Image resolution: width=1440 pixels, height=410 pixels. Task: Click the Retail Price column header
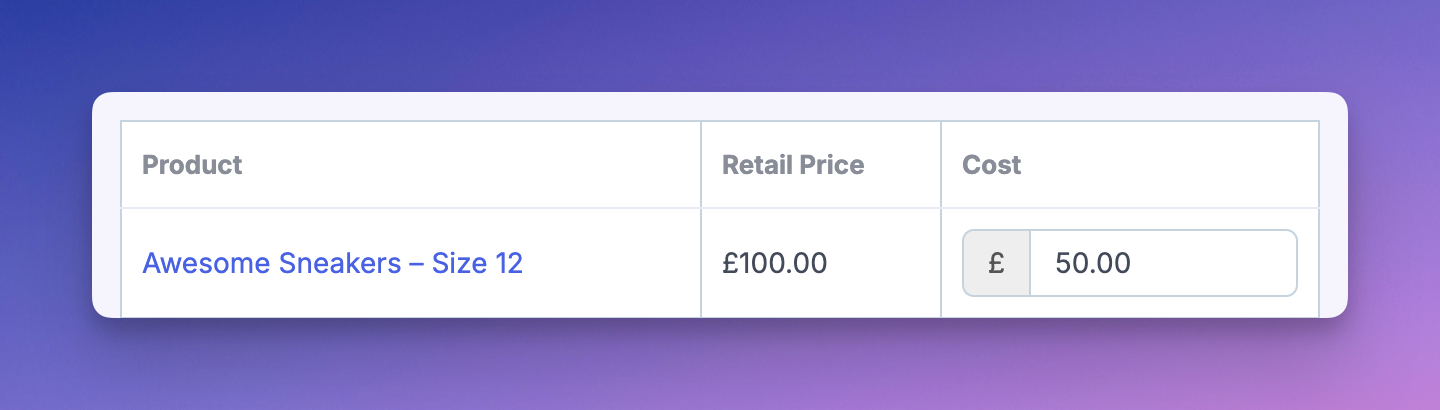coord(793,165)
